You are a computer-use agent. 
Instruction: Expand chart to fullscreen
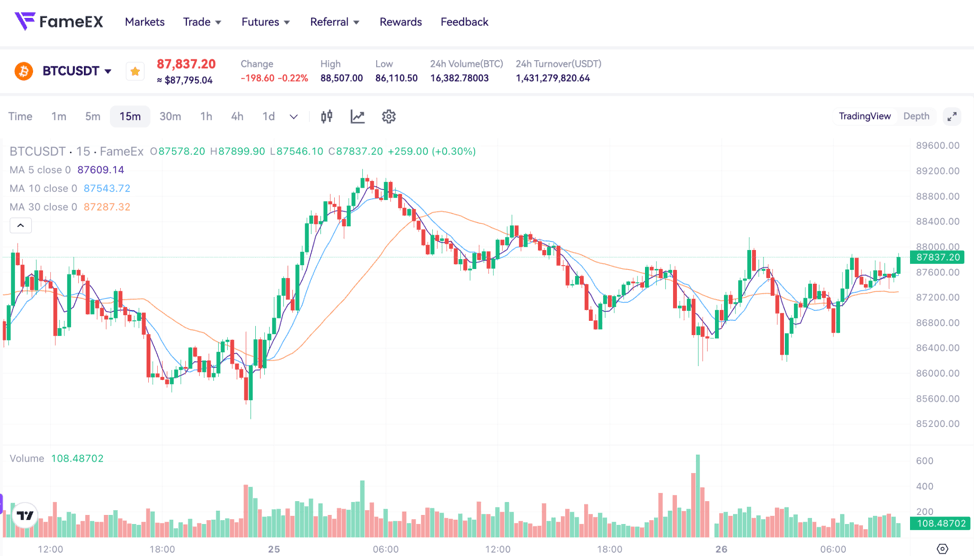952,117
